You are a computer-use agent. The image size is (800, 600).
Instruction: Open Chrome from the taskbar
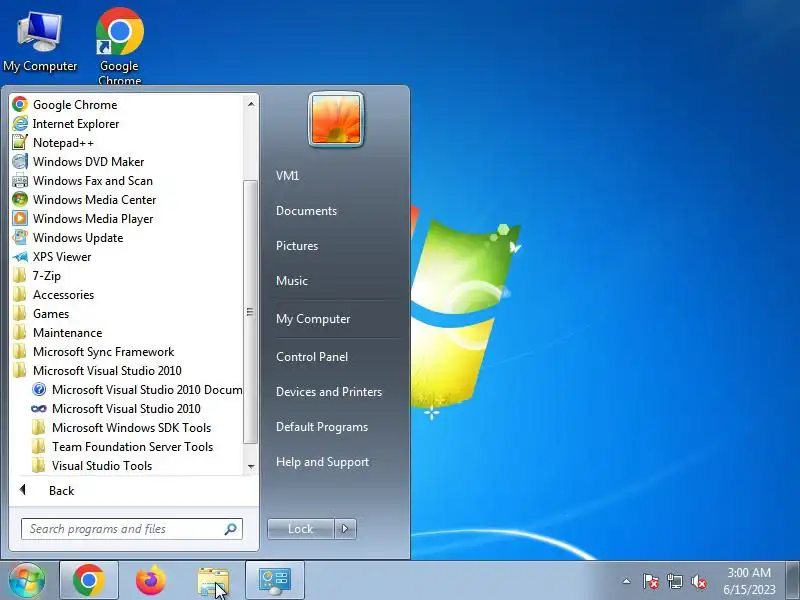[89, 580]
